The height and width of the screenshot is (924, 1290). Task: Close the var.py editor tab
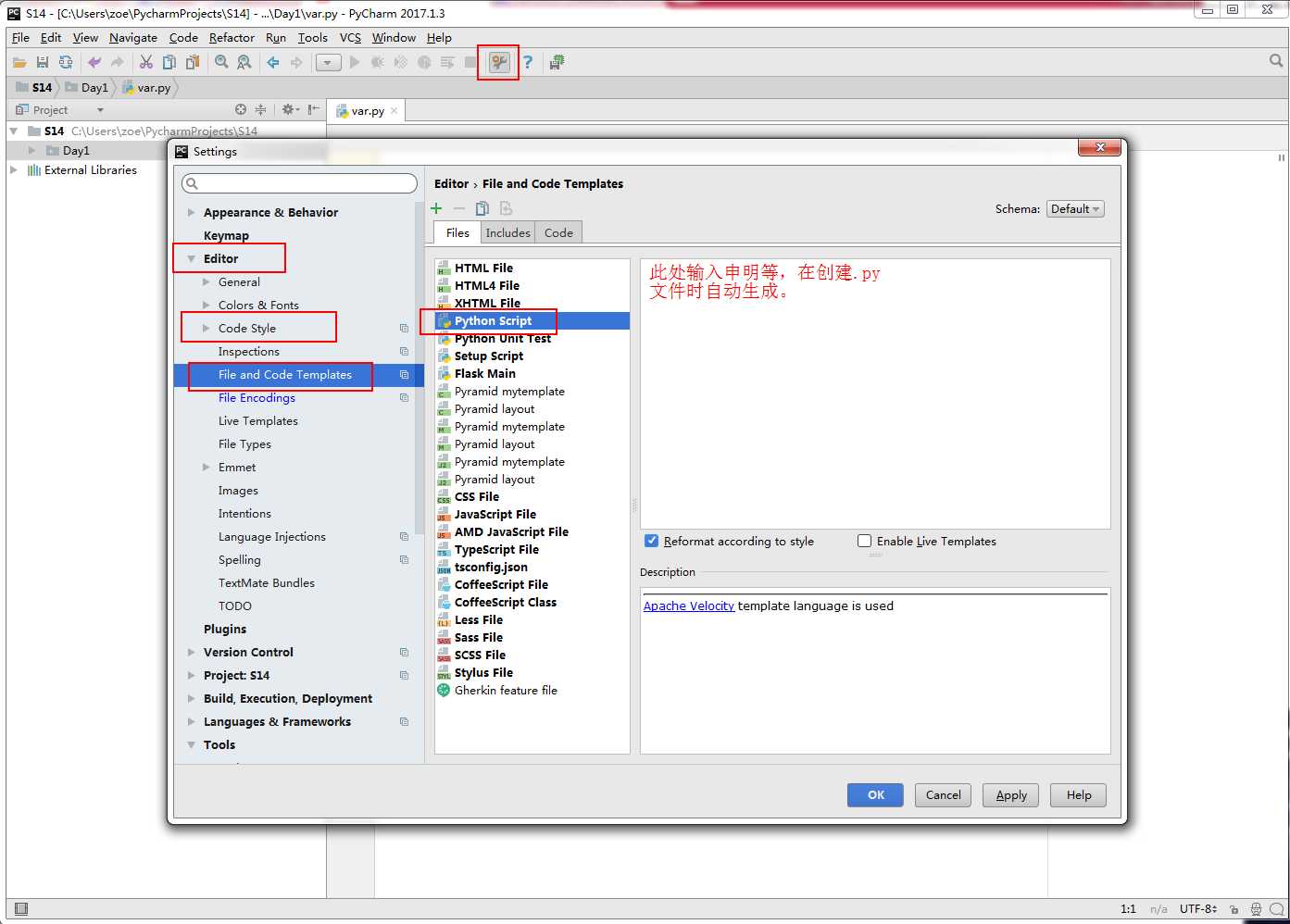coord(395,110)
